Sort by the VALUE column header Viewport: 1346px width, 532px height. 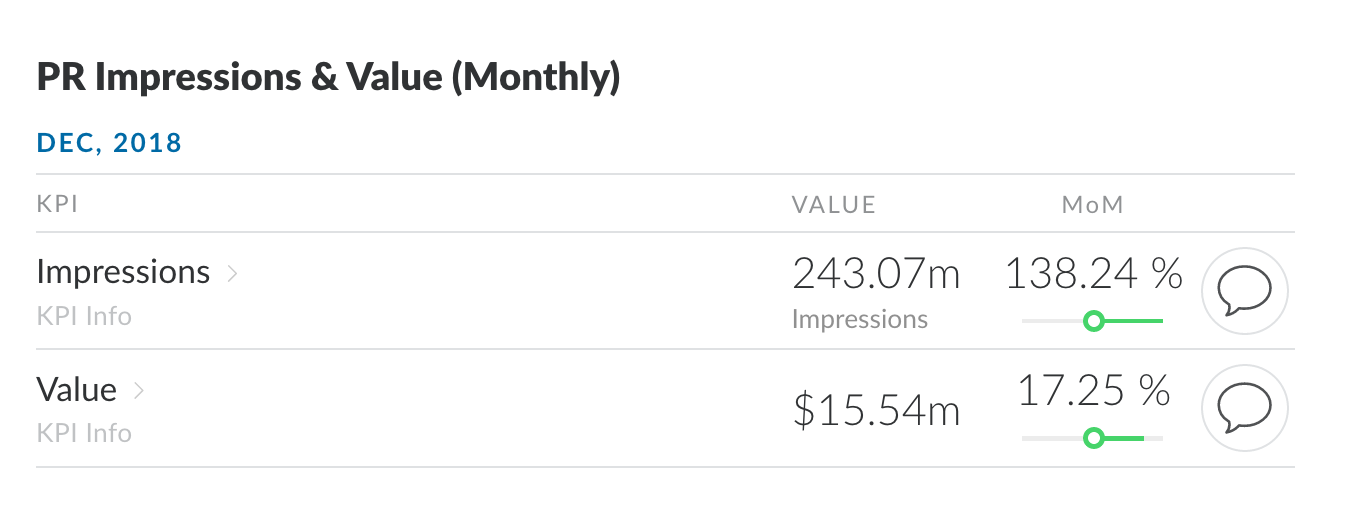[x=833, y=205]
